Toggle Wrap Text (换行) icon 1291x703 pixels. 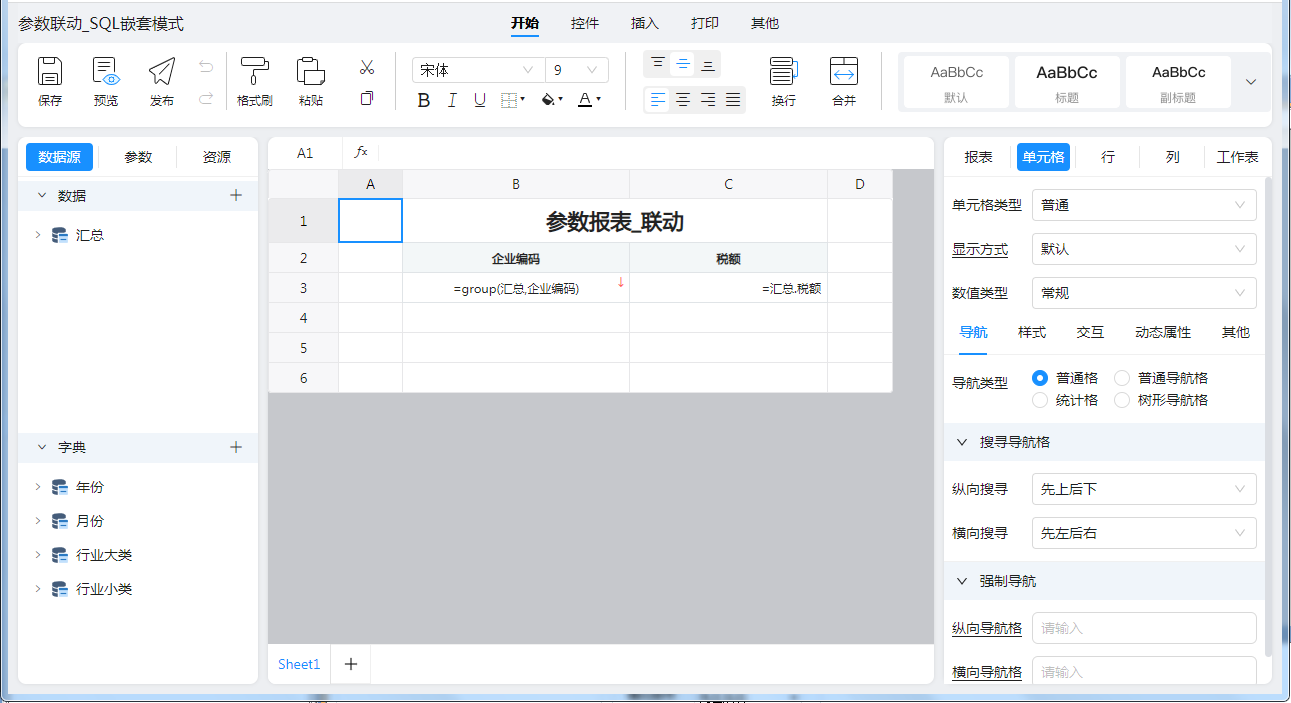pos(783,72)
